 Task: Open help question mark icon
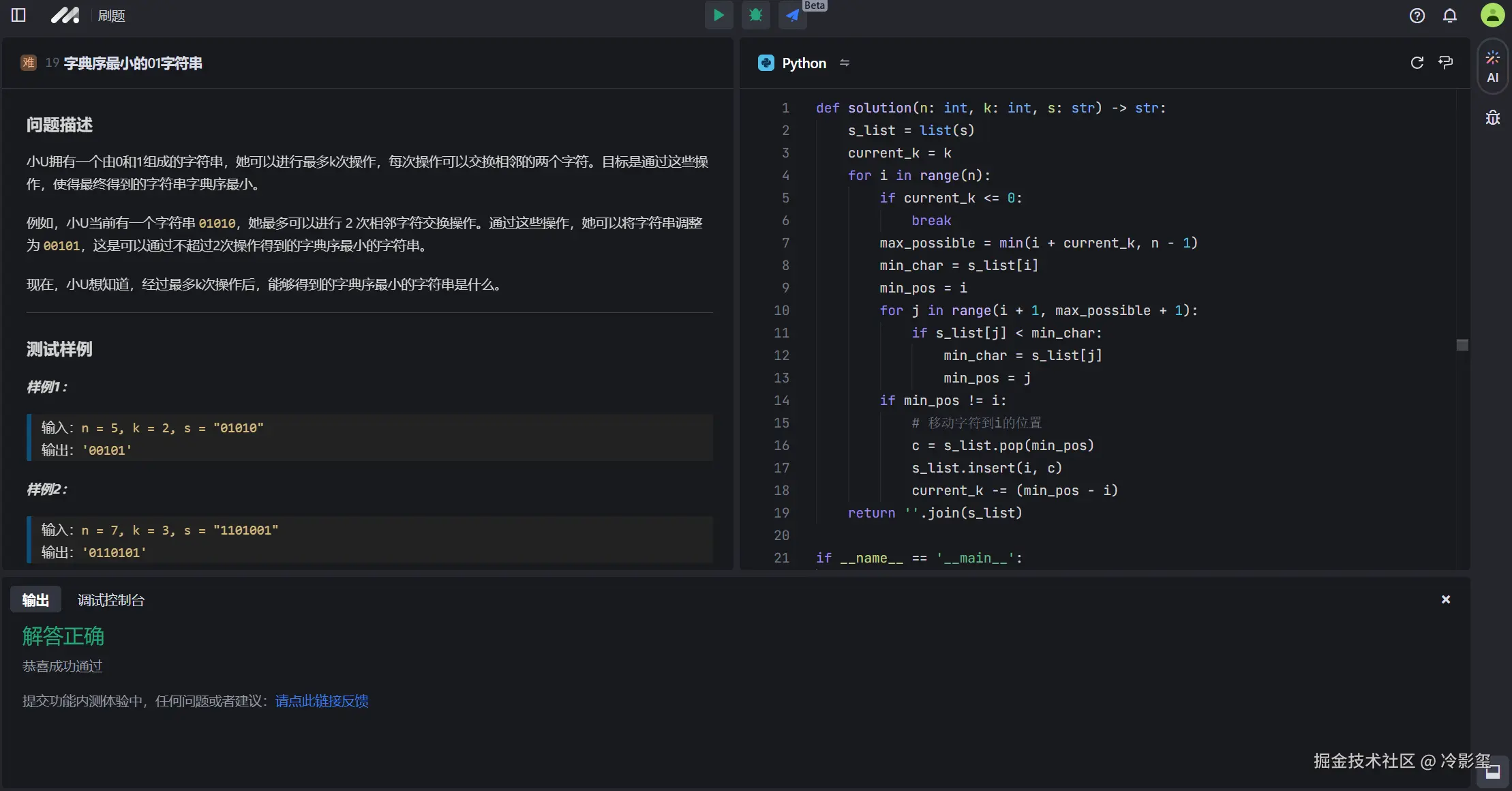point(1417,16)
